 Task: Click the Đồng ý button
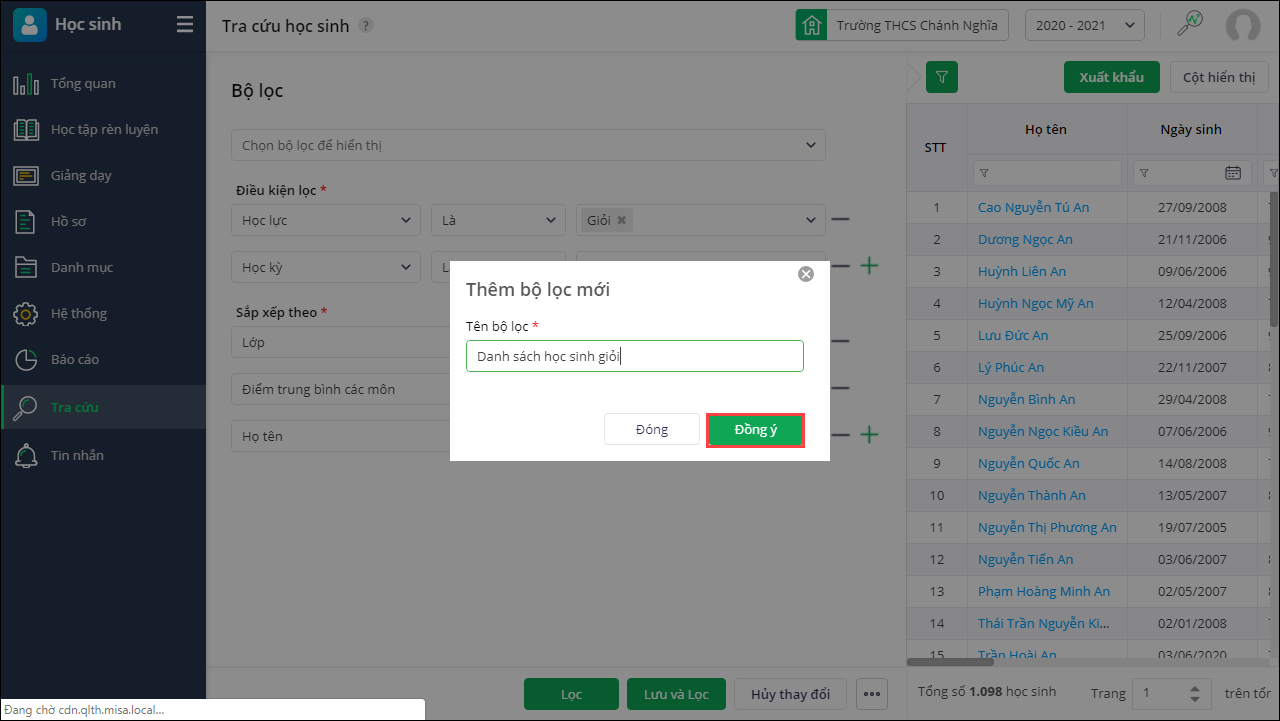(x=755, y=430)
